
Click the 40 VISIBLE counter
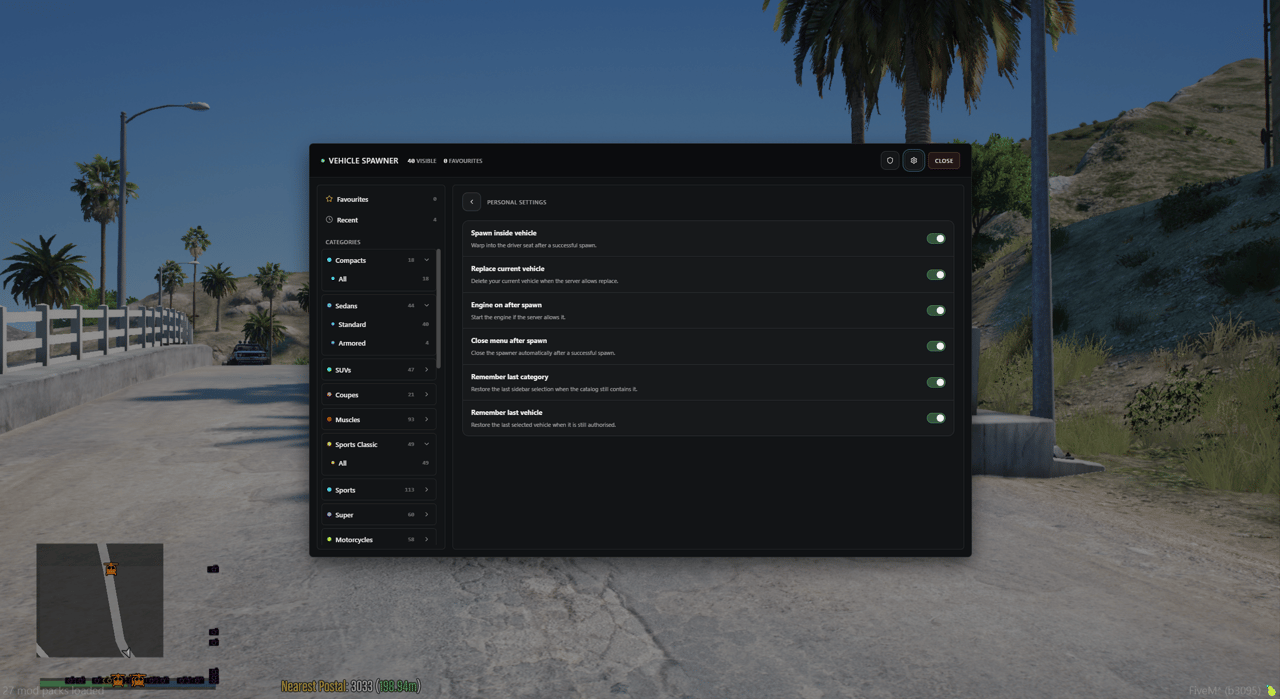[x=422, y=161]
